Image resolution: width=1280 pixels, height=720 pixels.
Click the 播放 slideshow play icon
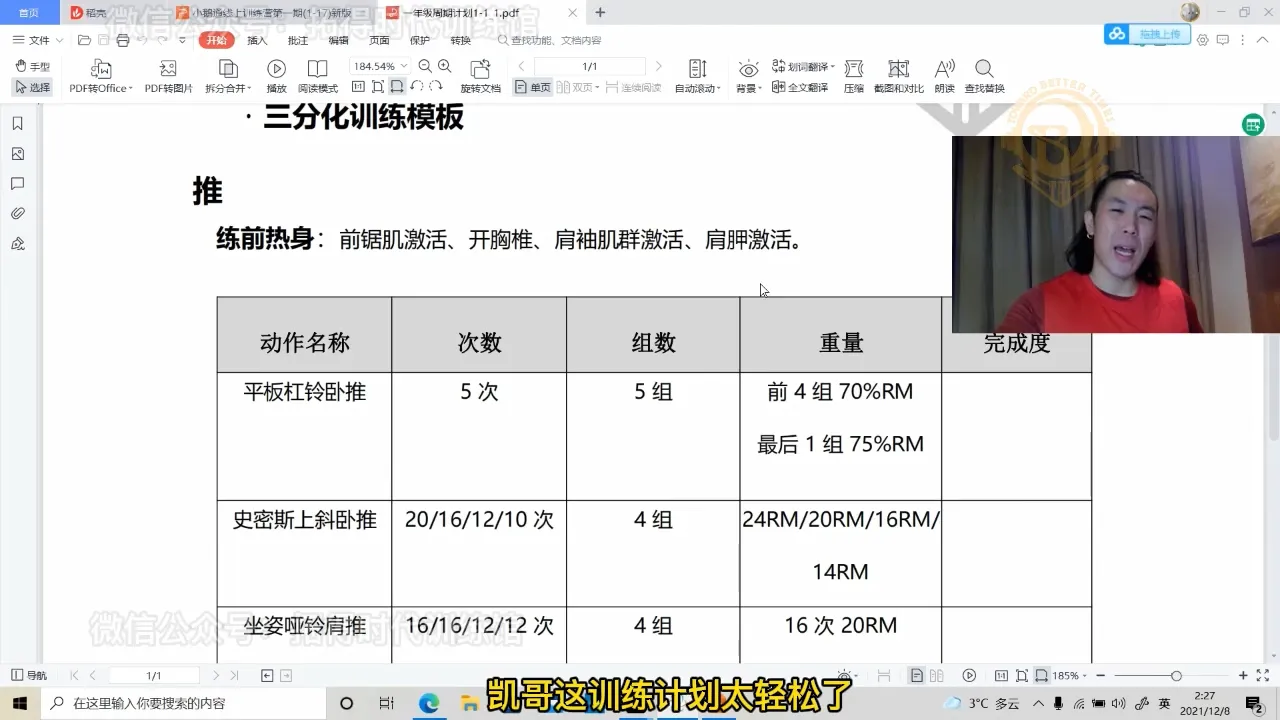pyautogui.click(x=276, y=69)
